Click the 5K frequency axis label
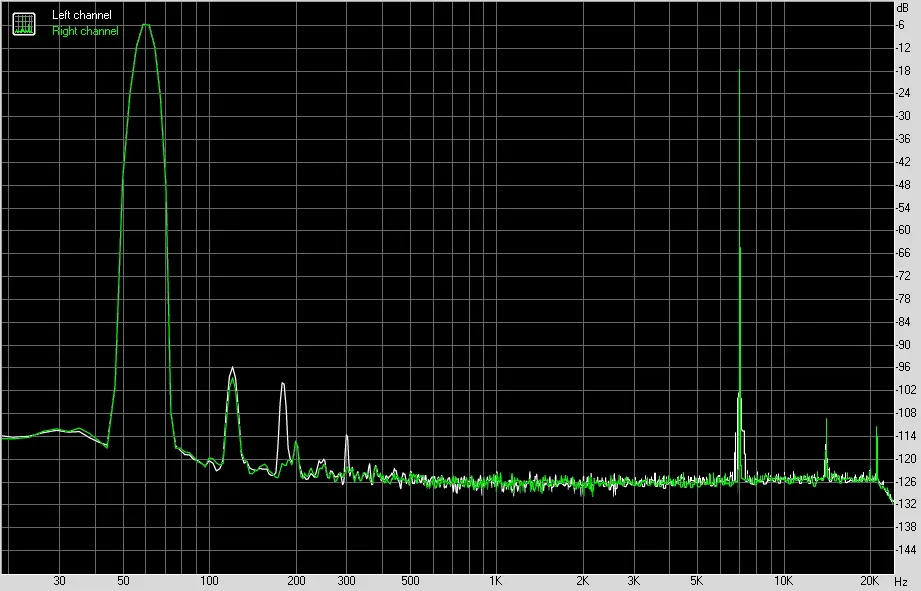 pyautogui.click(x=697, y=581)
